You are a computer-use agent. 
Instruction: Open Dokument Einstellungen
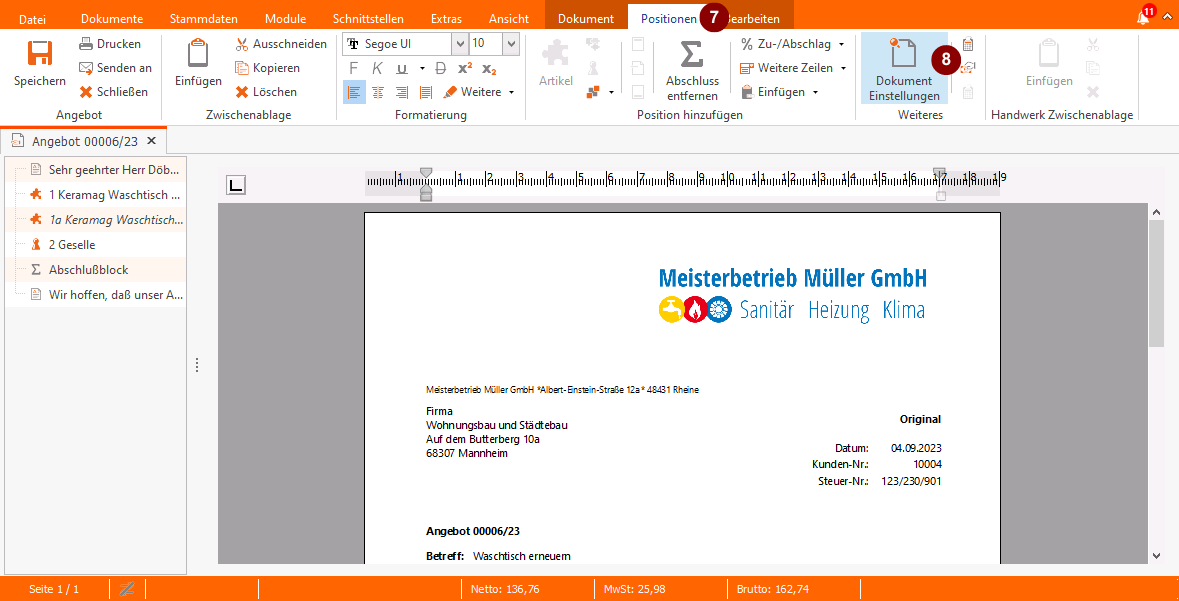pos(903,68)
